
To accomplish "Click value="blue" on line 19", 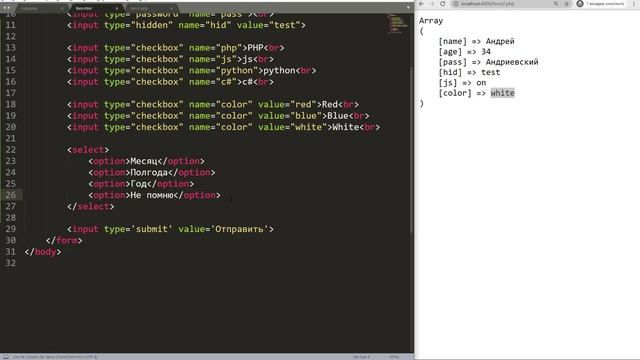I will tap(290, 116).
